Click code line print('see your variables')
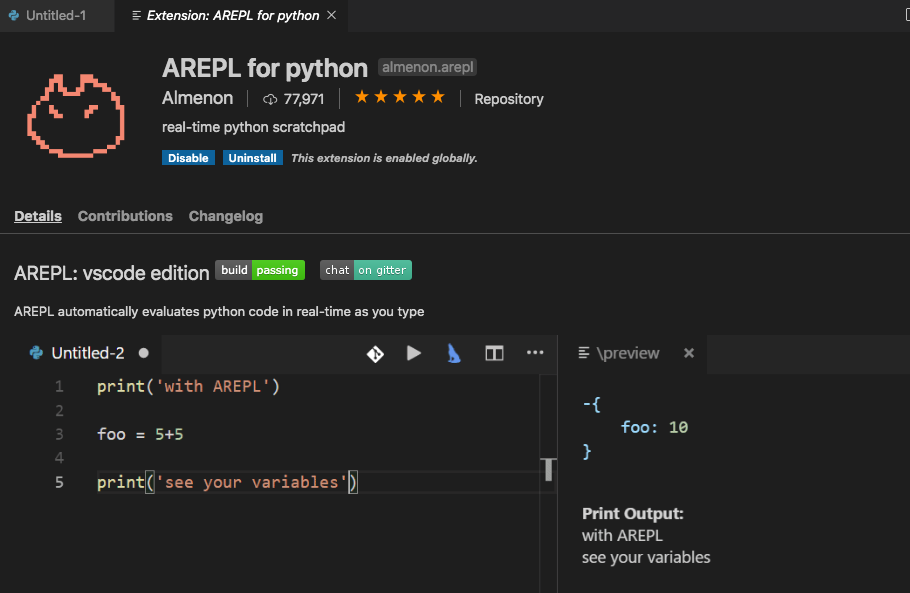The height and width of the screenshot is (593, 910). [227, 482]
